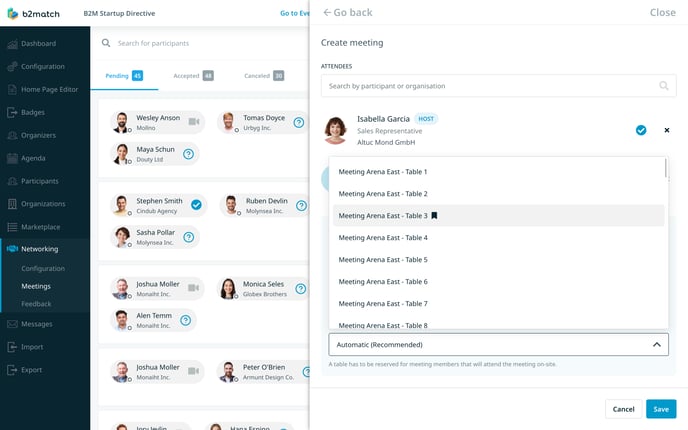Switch to the Canceled tab
688x430 pixels.
(264, 75)
